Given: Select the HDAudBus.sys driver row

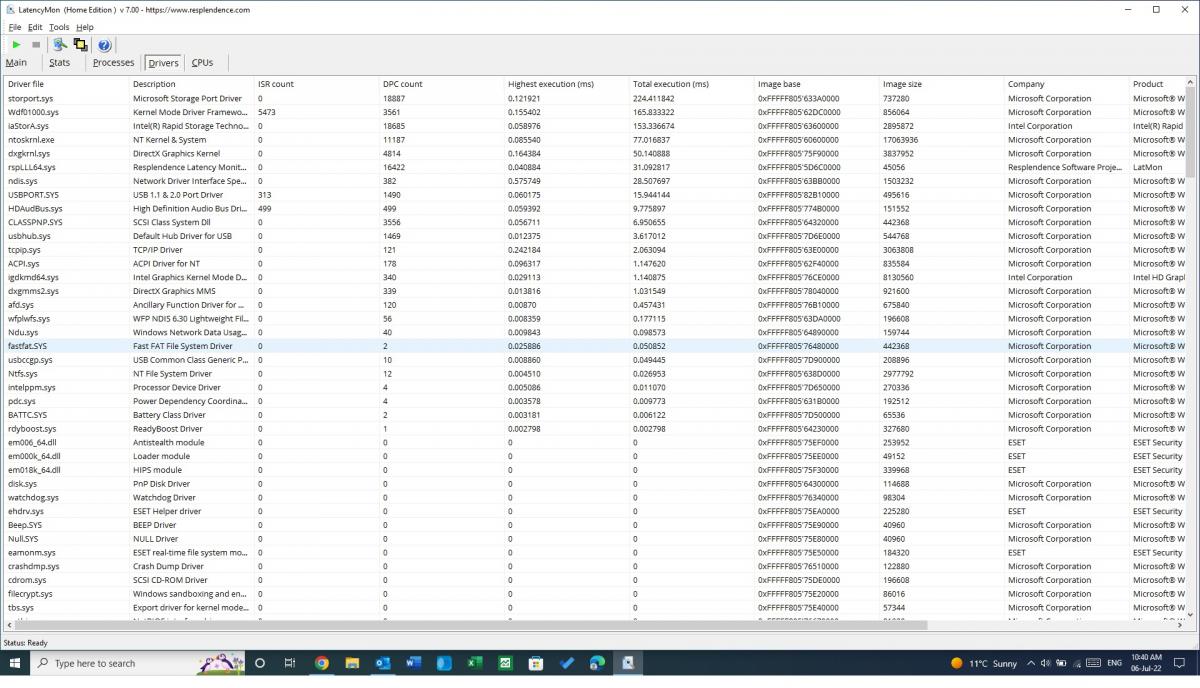Looking at the screenshot, I should (595, 209).
